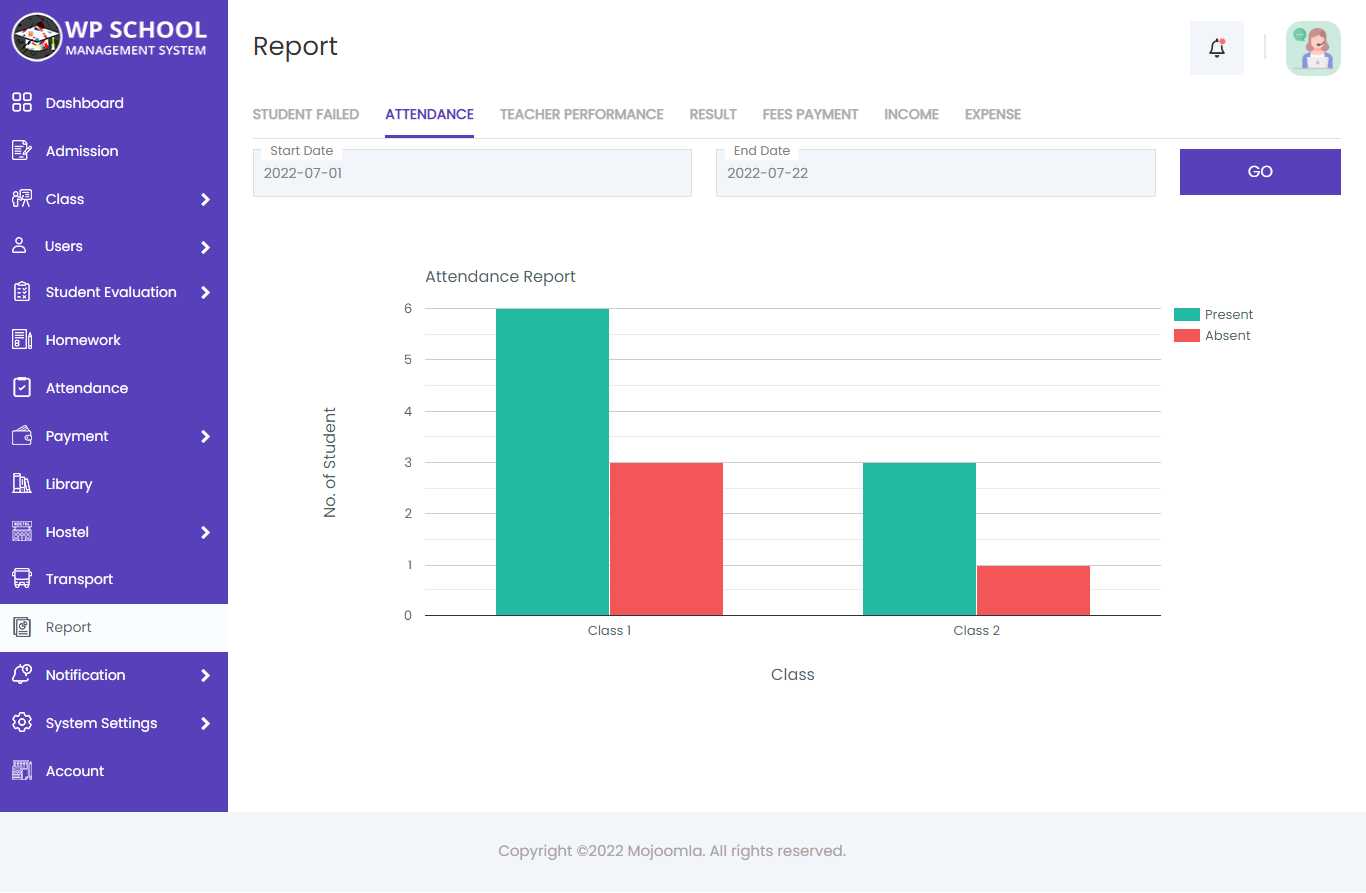Expand the Hostel submenu chevron
Screen dimensions: 1366x893
[205, 532]
